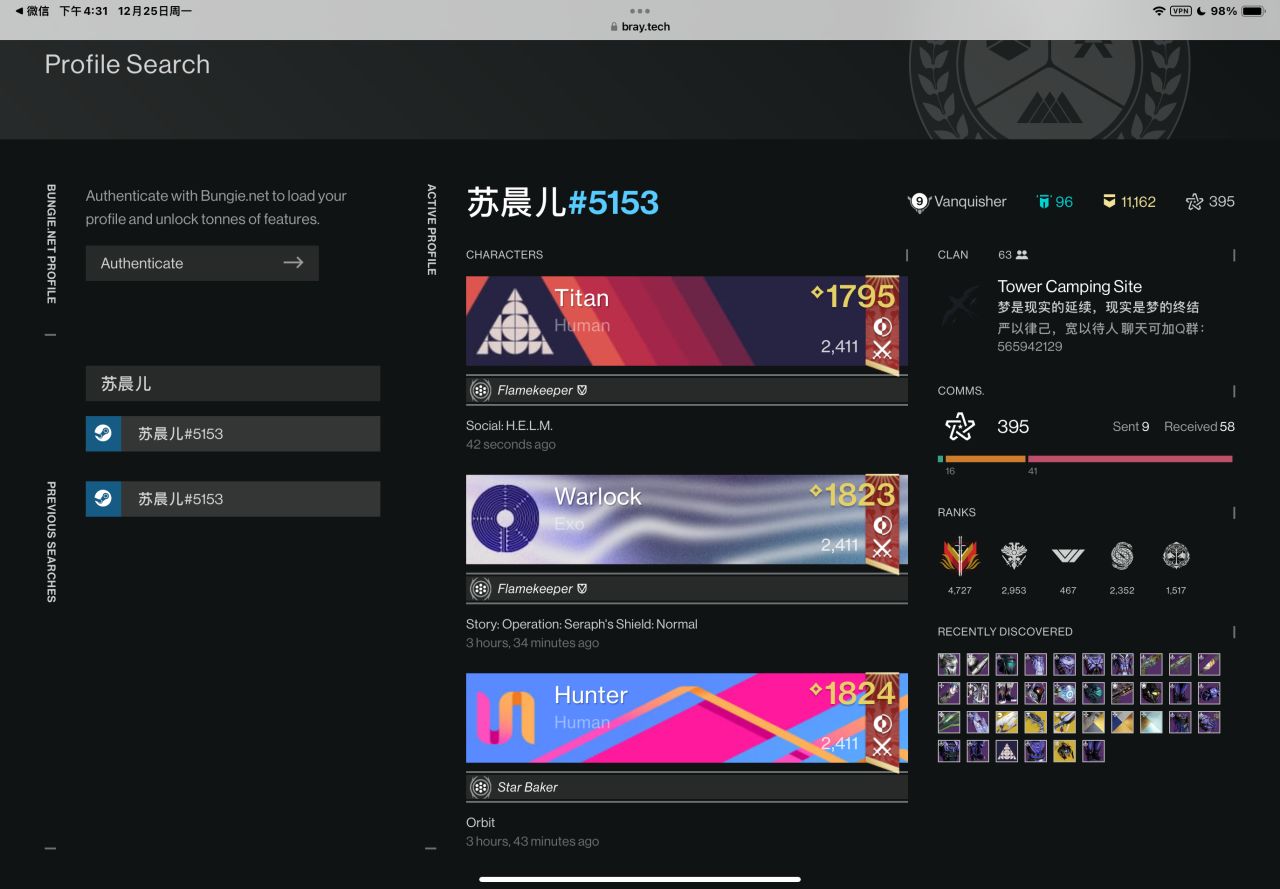Click the Warlock power level 1823
1280x889 pixels.
point(852,495)
